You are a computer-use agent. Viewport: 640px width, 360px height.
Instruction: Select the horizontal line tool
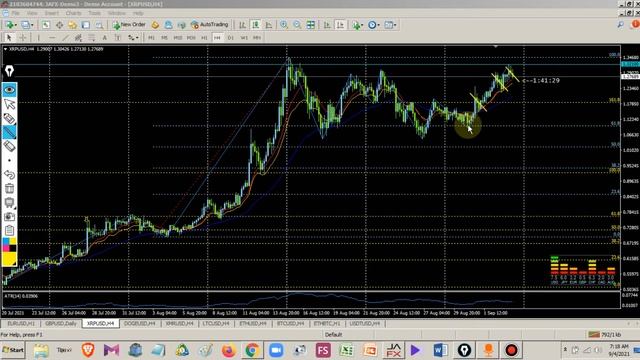point(52,38)
